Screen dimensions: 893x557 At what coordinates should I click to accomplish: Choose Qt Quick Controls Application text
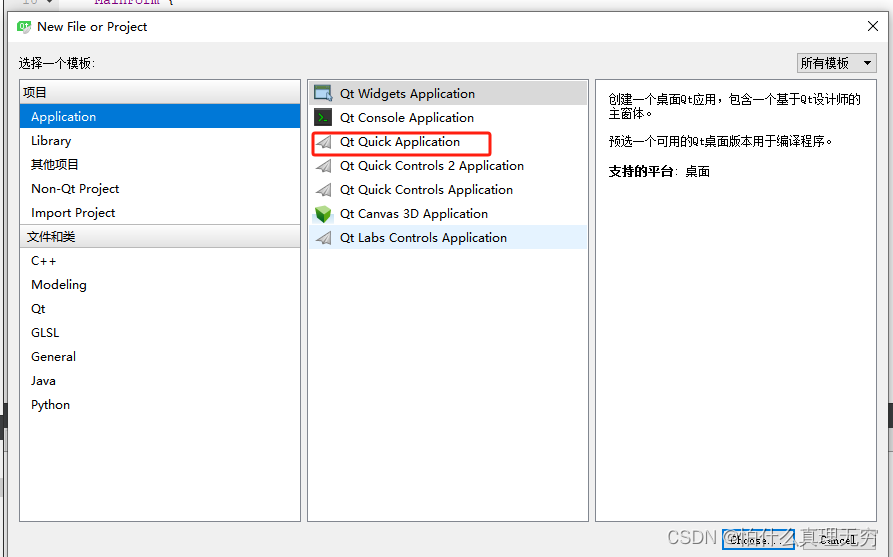(x=426, y=190)
